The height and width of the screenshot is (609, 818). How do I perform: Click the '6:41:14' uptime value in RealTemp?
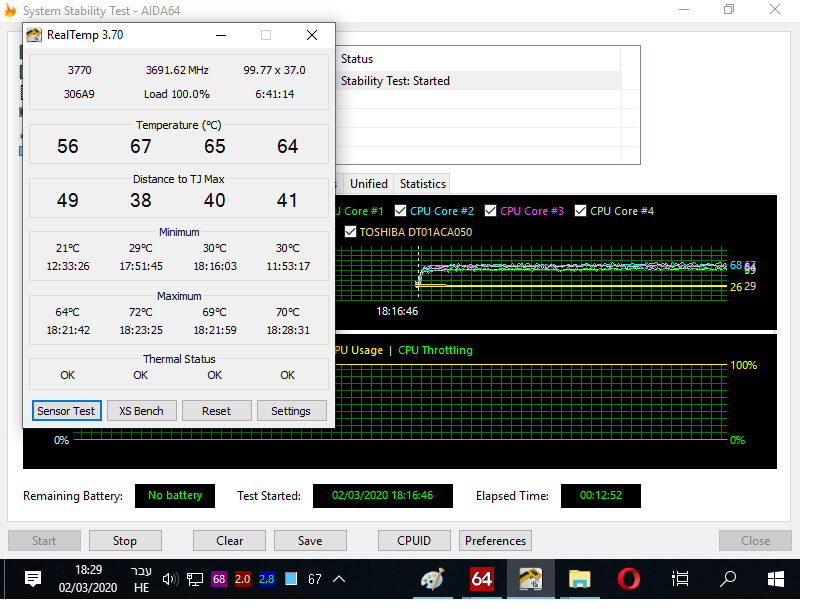tap(274, 94)
